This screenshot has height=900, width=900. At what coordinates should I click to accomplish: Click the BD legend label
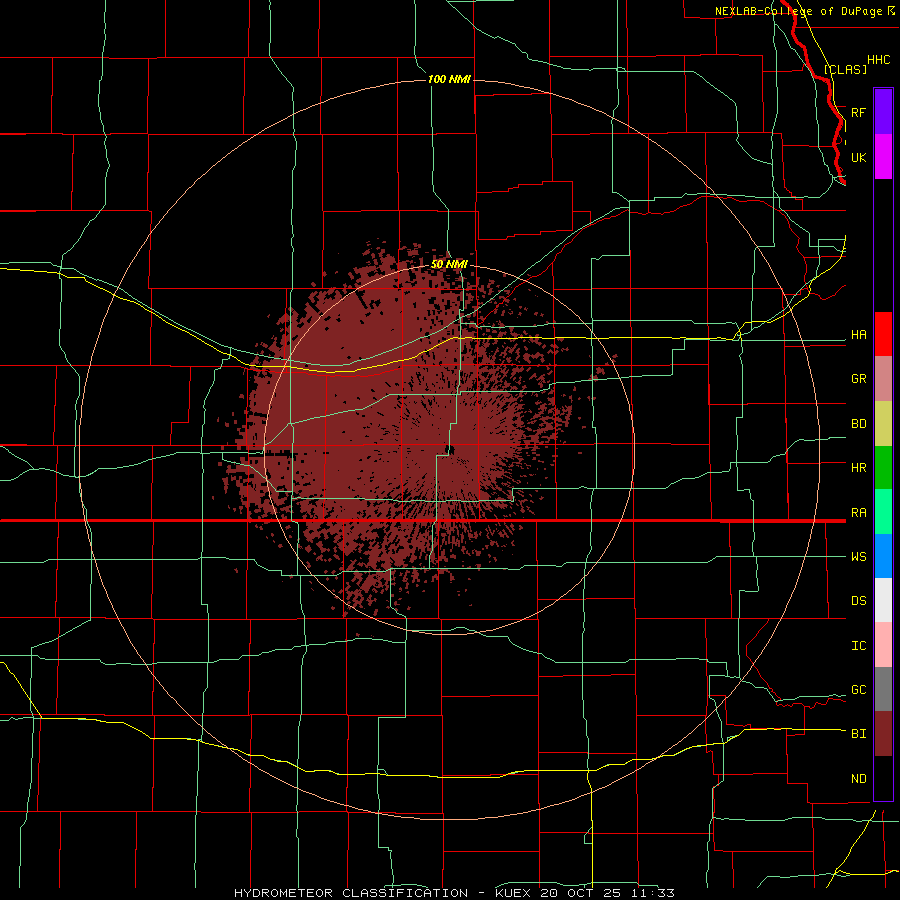tap(858, 424)
